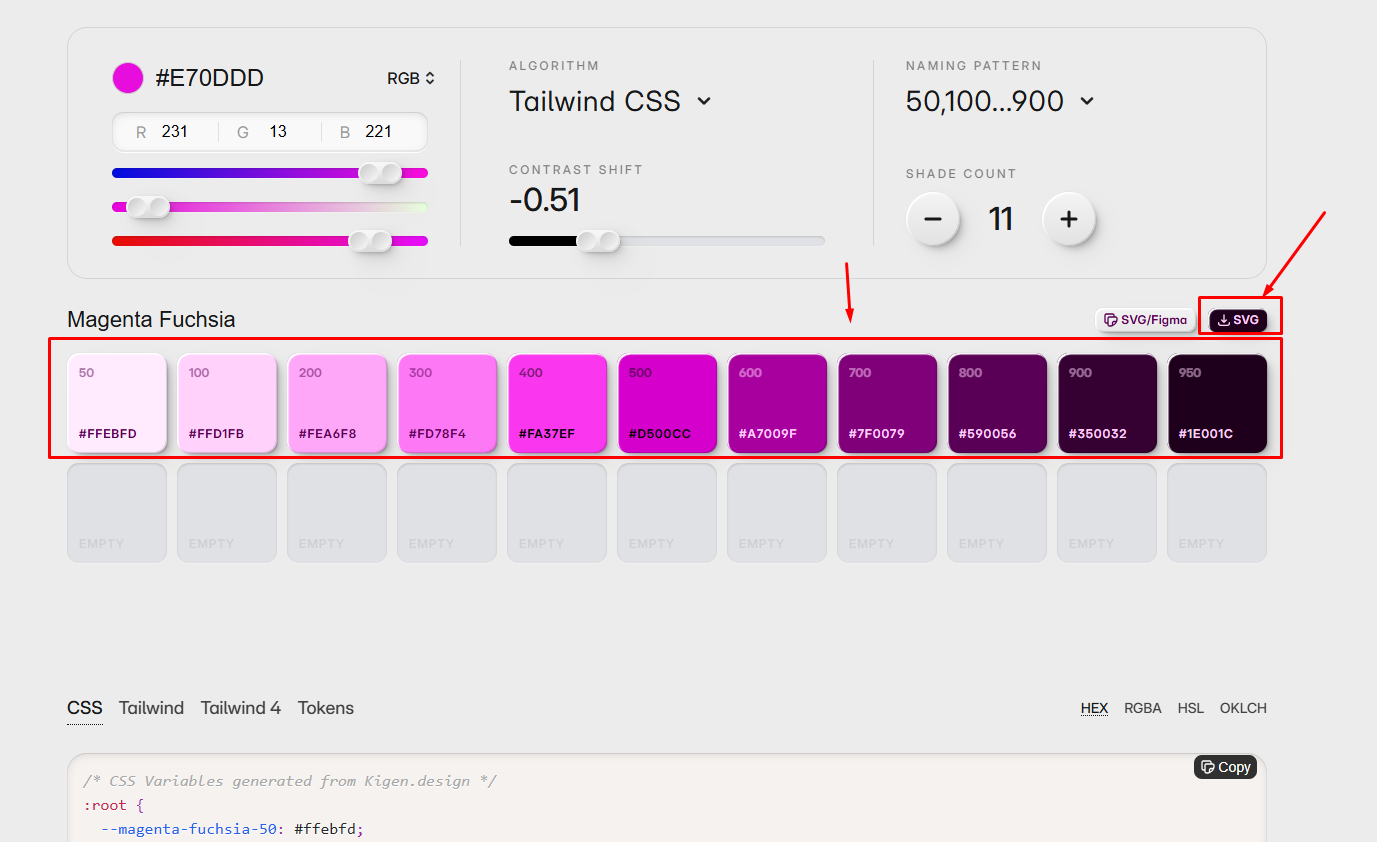Screen dimensions: 1377x842
Task: Open the Algorithm dropdown showing Tailwind CSS
Action: tap(611, 100)
